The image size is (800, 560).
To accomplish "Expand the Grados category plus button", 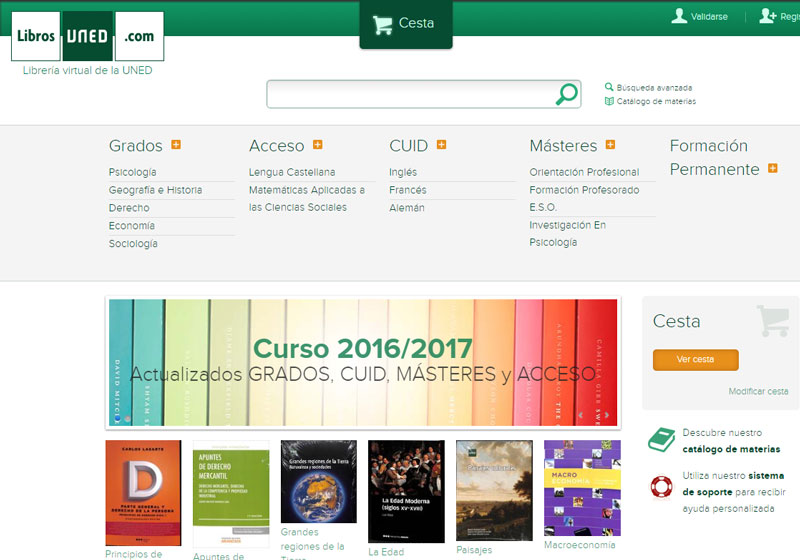I will pyautogui.click(x=176, y=145).
